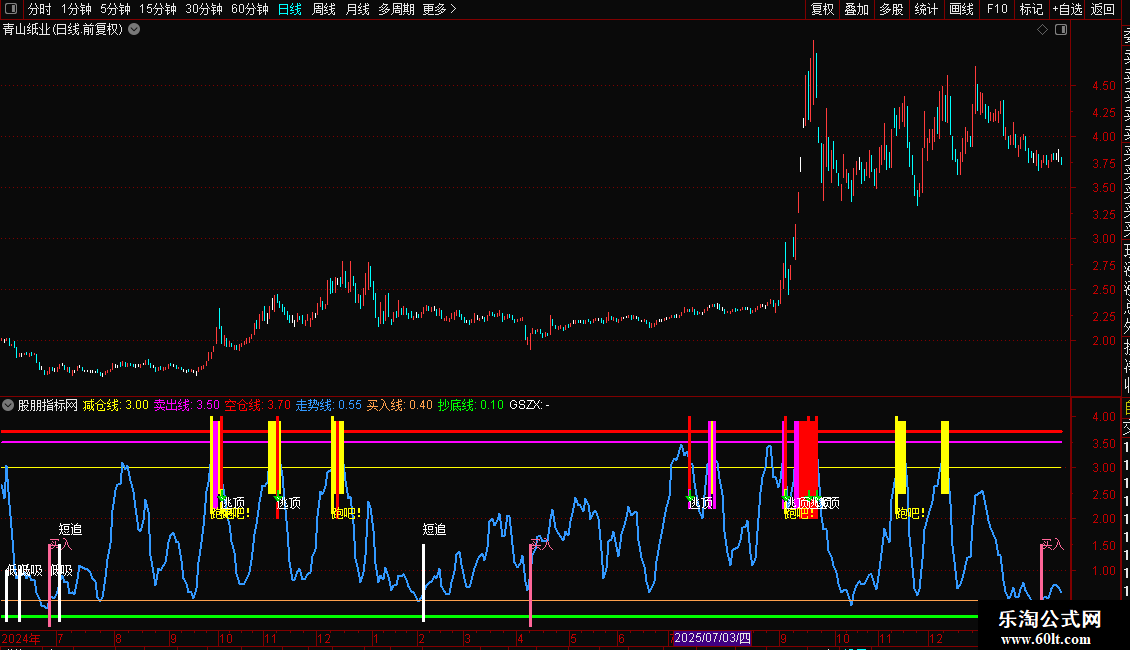Click the 2025/07/03/四 date marker
1130x650 pixels.
click(x=712, y=638)
